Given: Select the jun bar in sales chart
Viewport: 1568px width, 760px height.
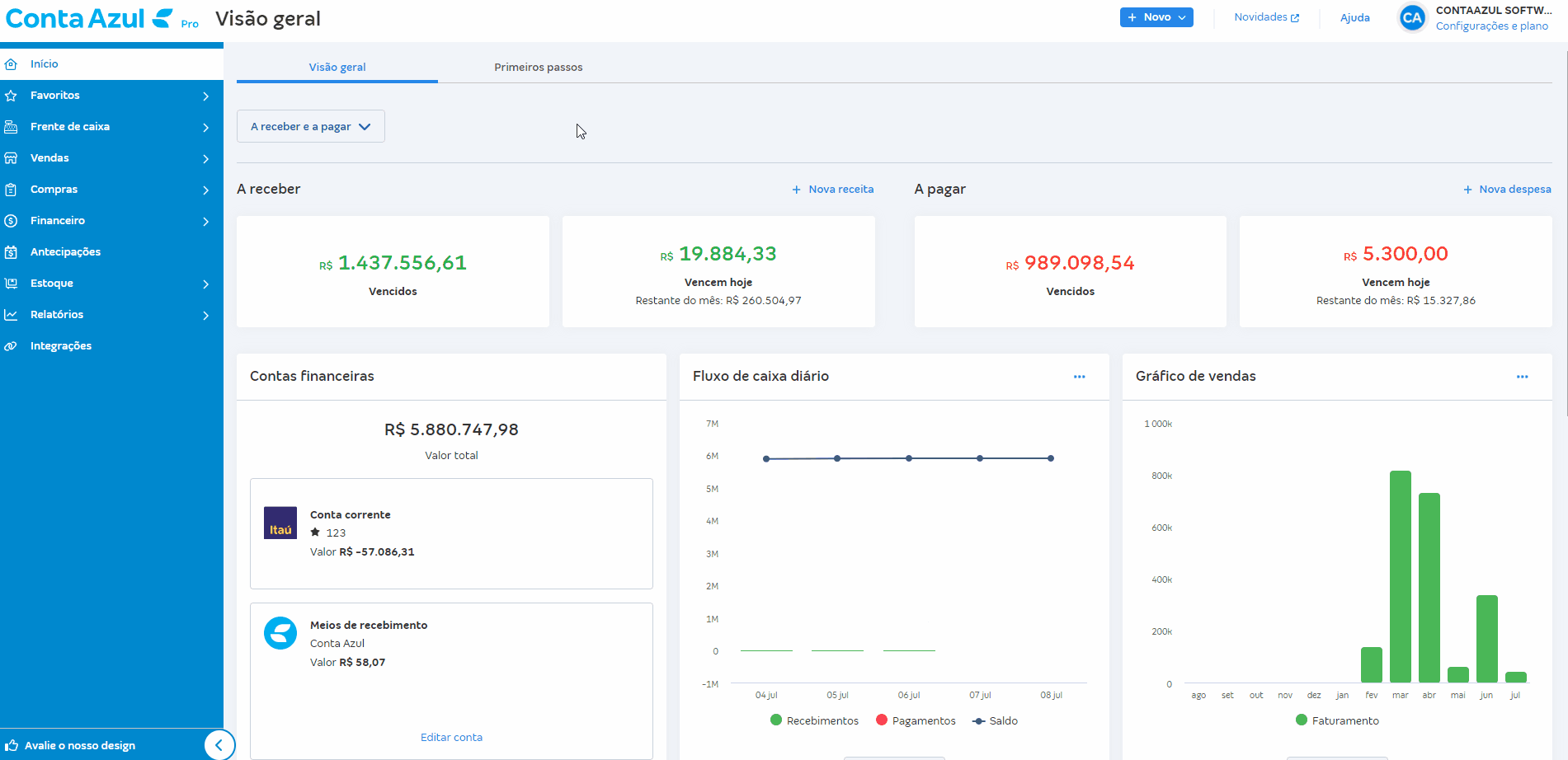Looking at the screenshot, I should [1487, 639].
